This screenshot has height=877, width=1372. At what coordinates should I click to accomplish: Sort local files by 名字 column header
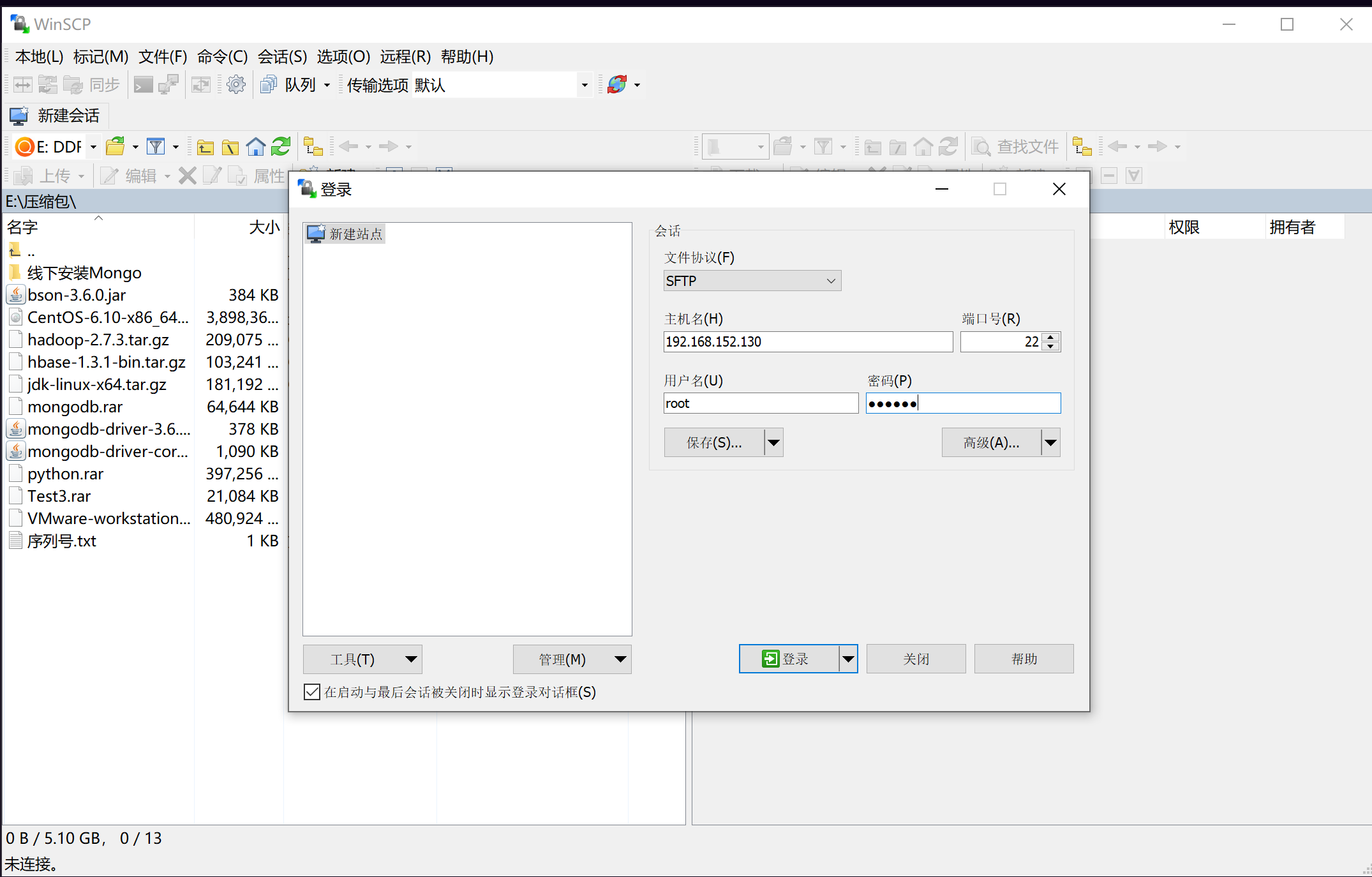pos(98,227)
